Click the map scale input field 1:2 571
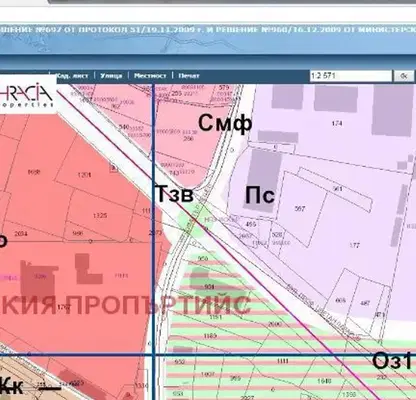Image resolution: width=416 pixels, height=400 pixels. click(351, 76)
